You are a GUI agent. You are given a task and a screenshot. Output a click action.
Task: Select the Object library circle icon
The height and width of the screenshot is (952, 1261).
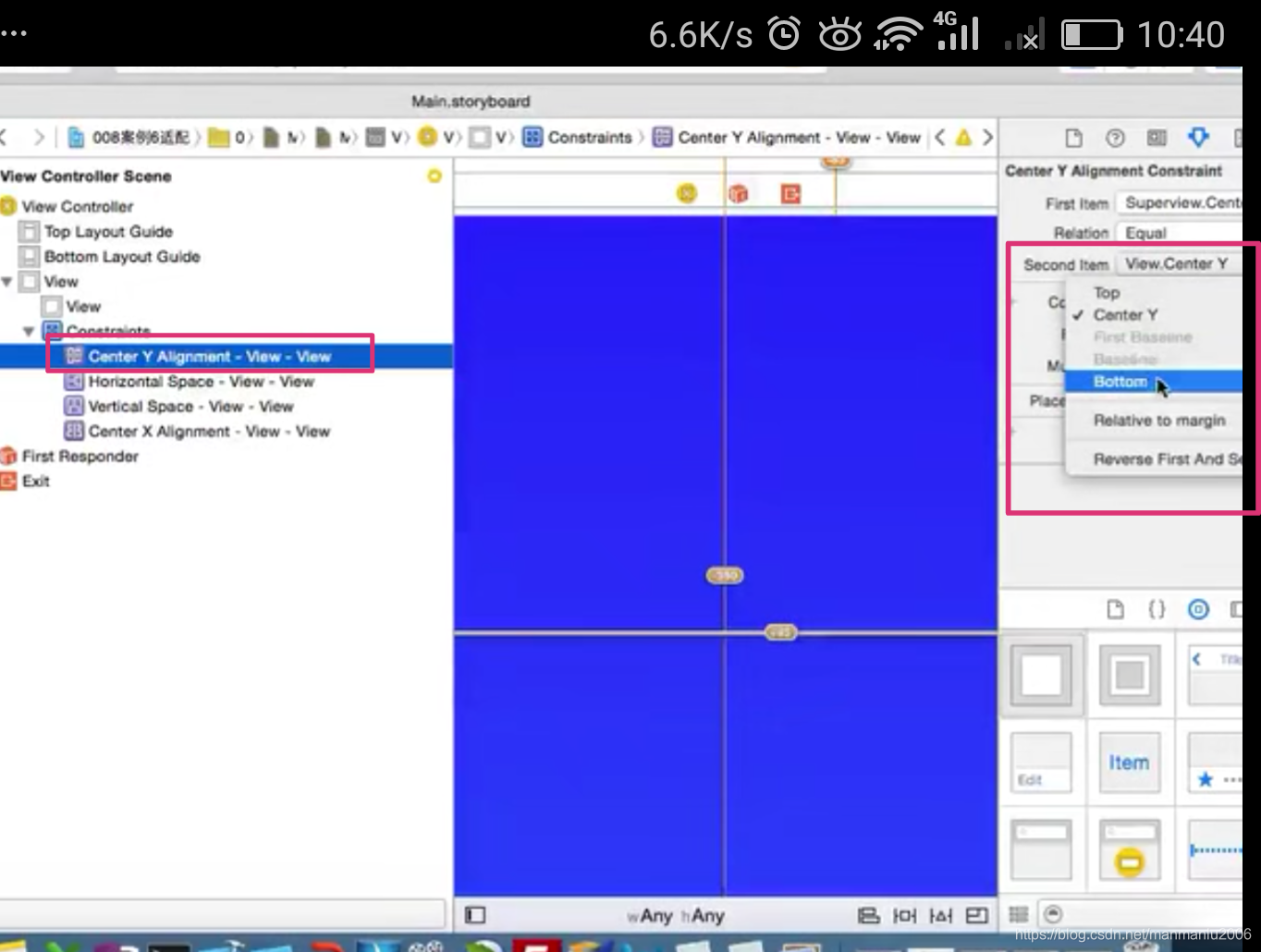[x=1198, y=609]
